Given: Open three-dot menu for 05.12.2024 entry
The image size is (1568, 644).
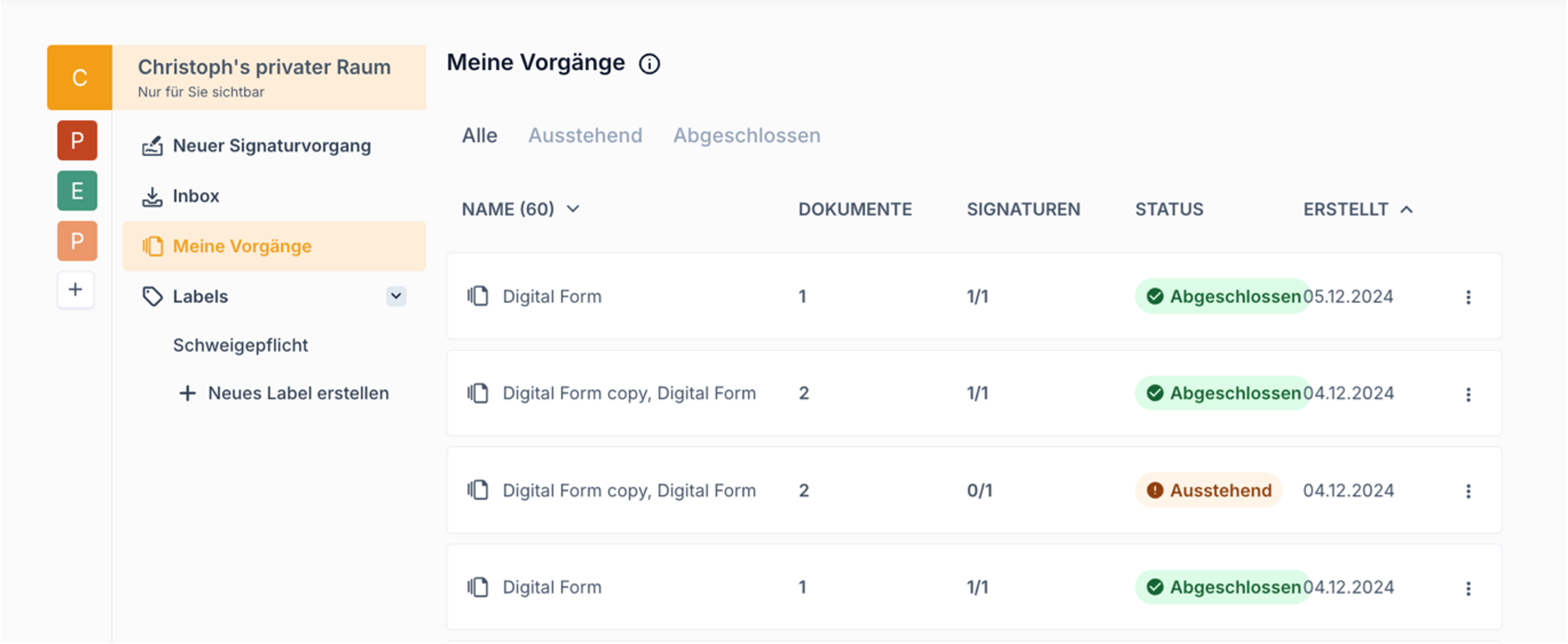Looking at the screenshot, I should (1468, 298).
